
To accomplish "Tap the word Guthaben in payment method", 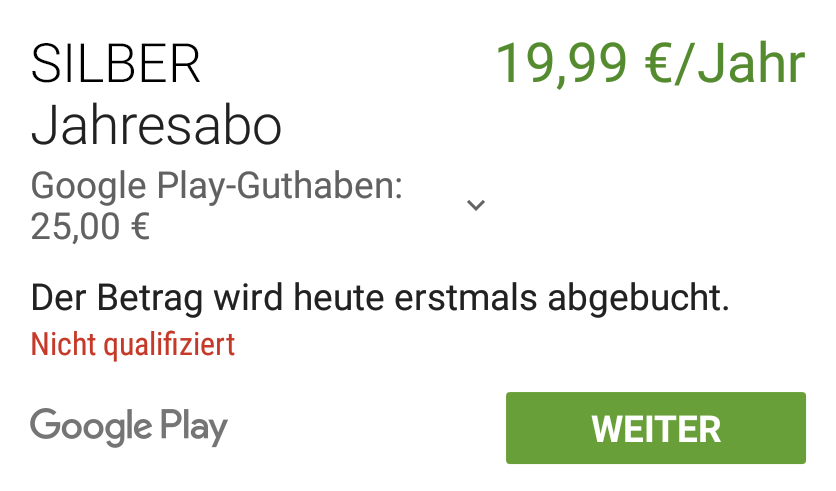I will click(319, 186).
